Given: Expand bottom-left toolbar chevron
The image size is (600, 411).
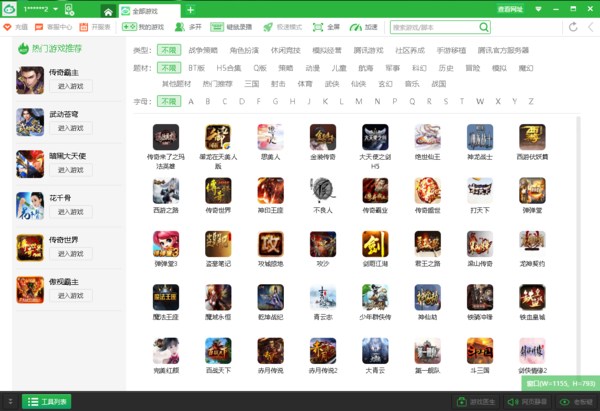Looking at the screenshot, I should pos(10,402).
